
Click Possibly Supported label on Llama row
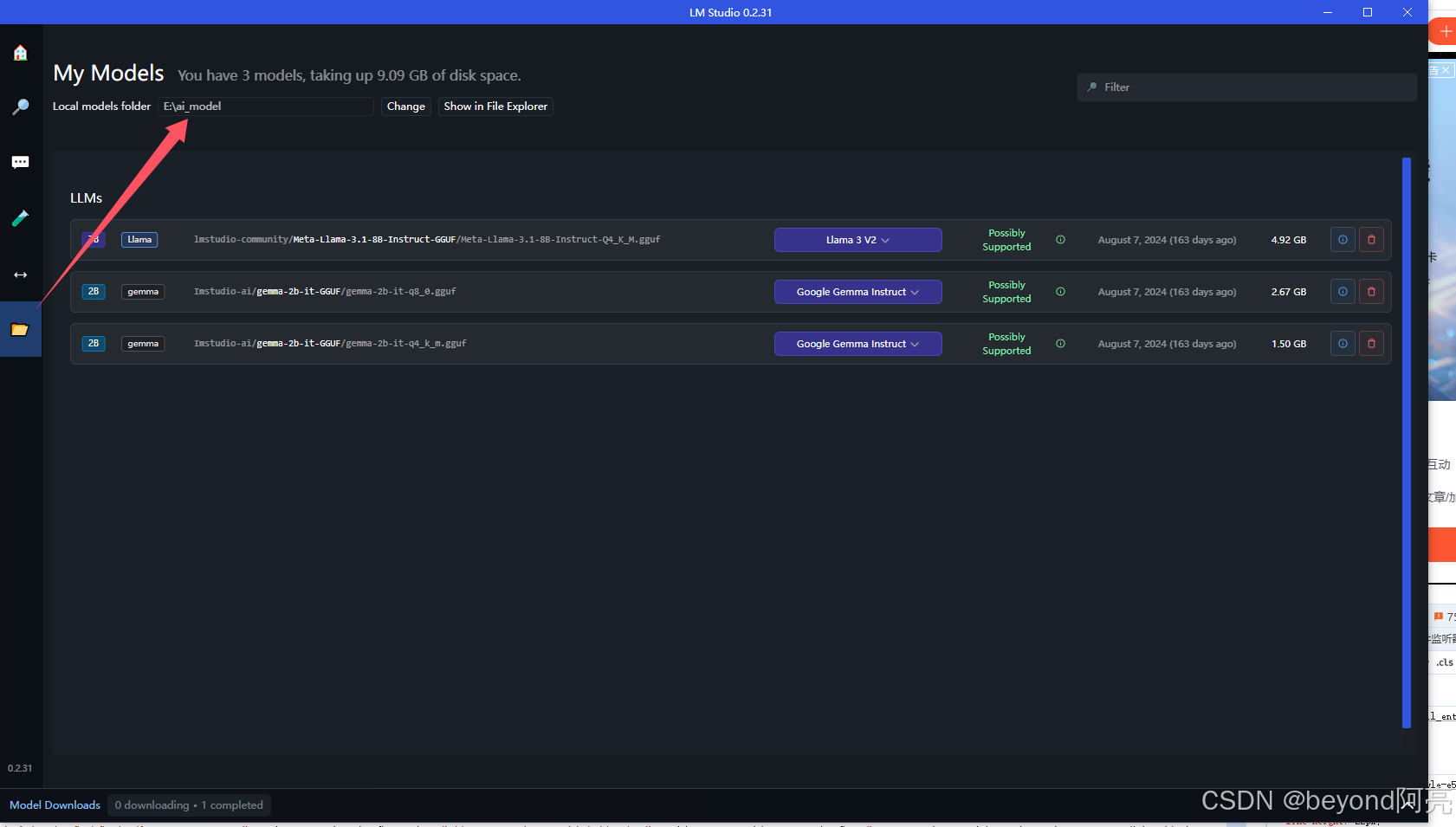point(1006,240)
